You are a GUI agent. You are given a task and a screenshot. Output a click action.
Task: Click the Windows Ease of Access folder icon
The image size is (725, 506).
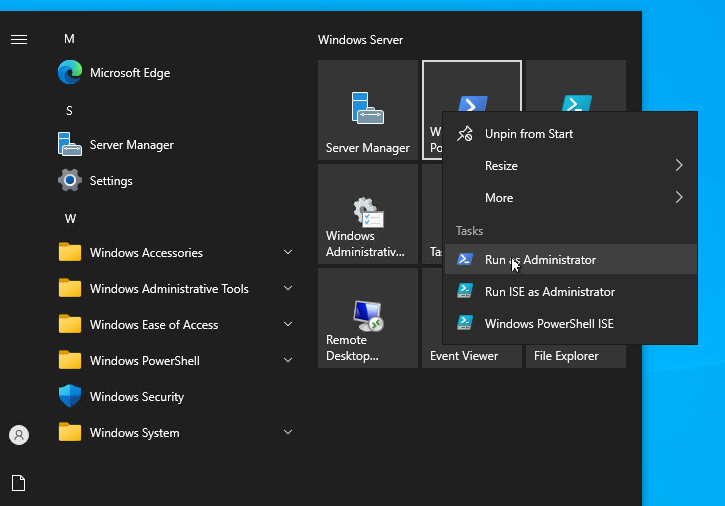click(70, 324)
